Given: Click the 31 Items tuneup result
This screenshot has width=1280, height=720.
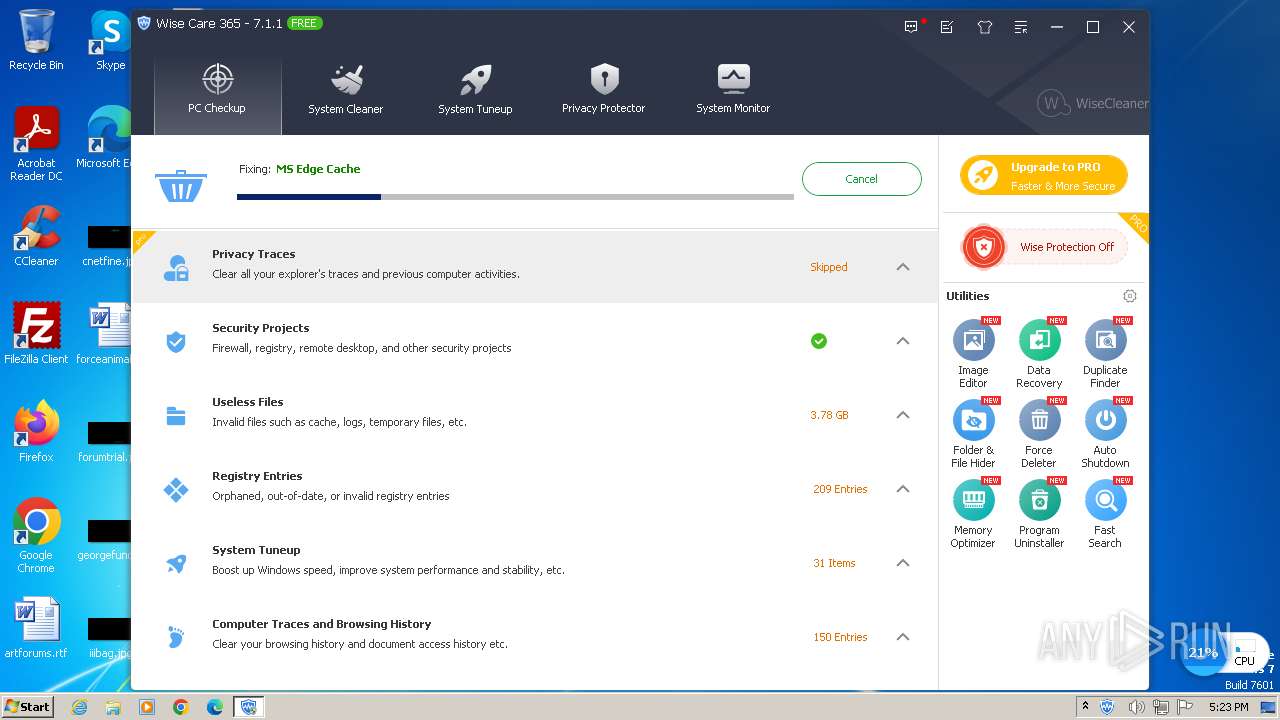Looking at the screenshot, I should coord(834,563).
